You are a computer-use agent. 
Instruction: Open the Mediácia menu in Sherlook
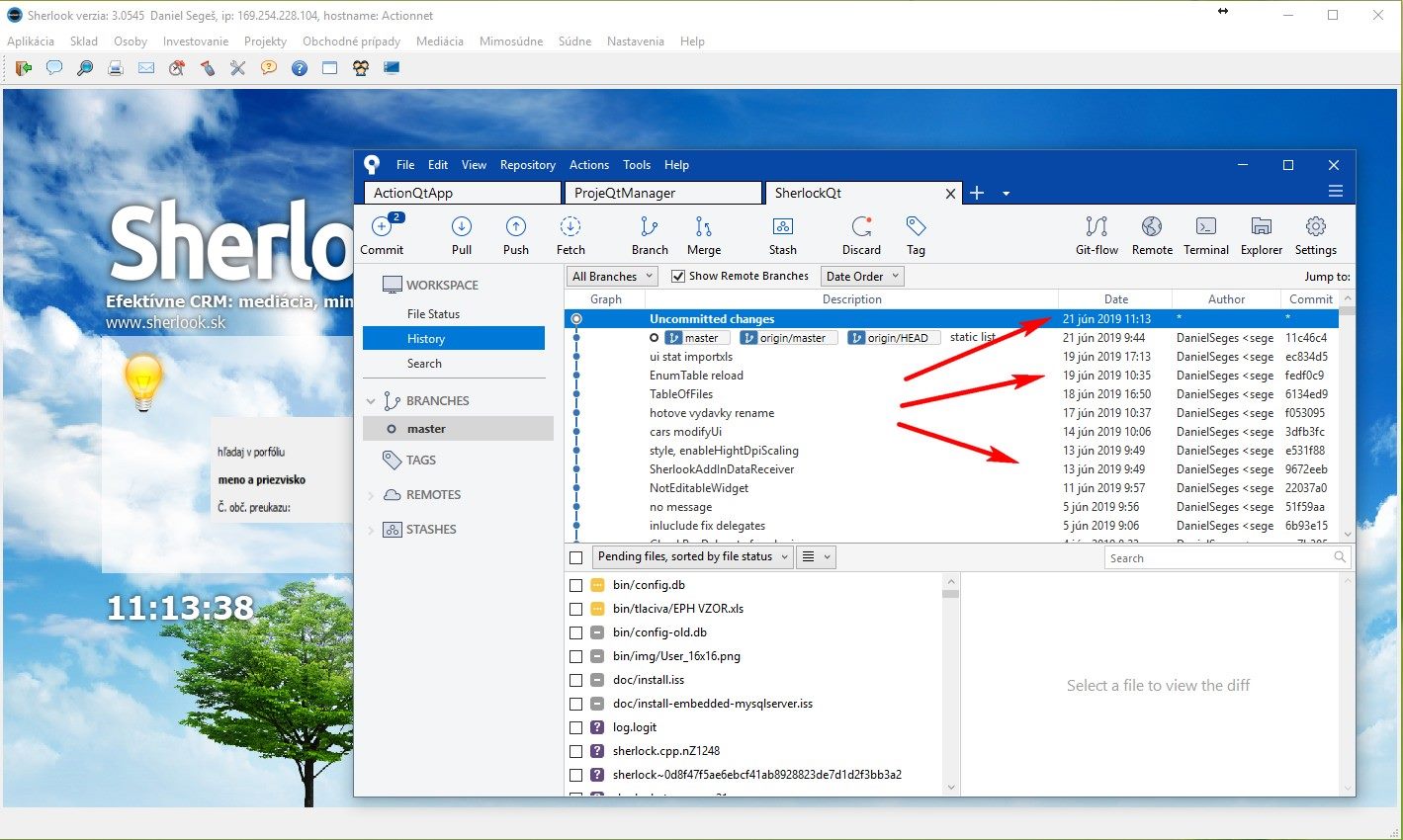coord(440,42)
